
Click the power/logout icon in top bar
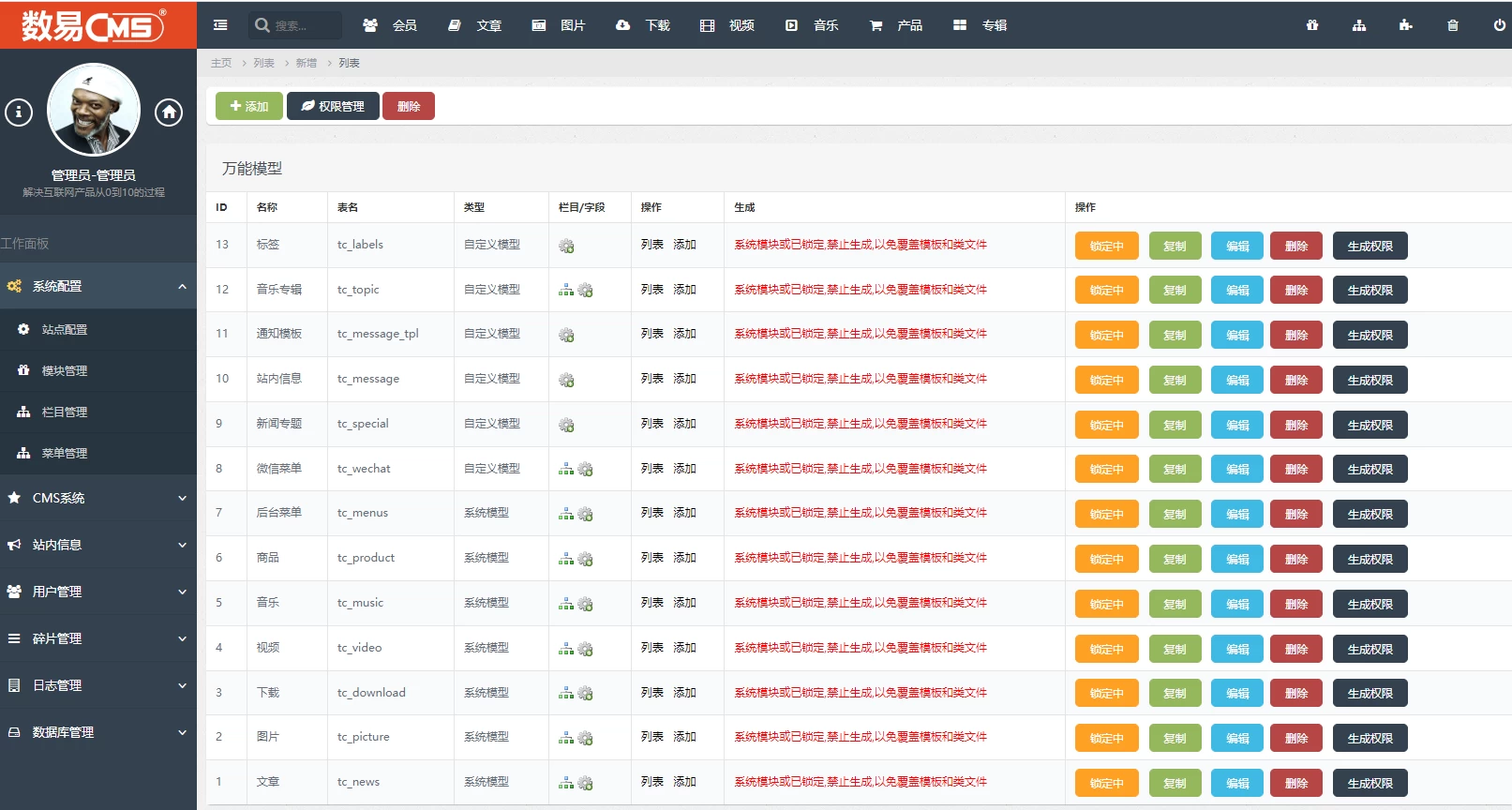pos(1499,25)
